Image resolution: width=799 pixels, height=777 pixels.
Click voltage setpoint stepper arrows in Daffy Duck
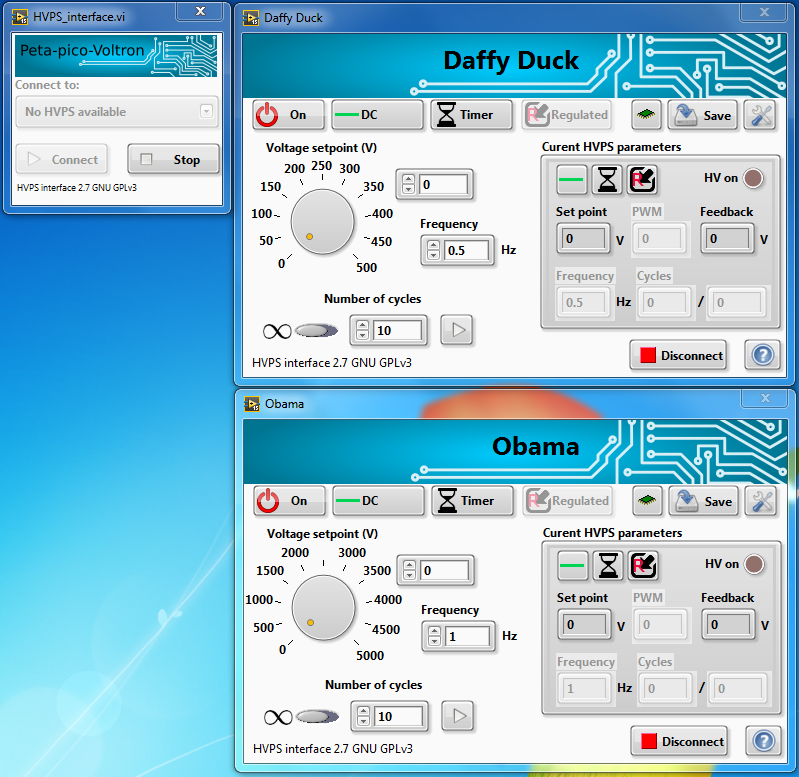pyautogui.click(x=408, y=184)
